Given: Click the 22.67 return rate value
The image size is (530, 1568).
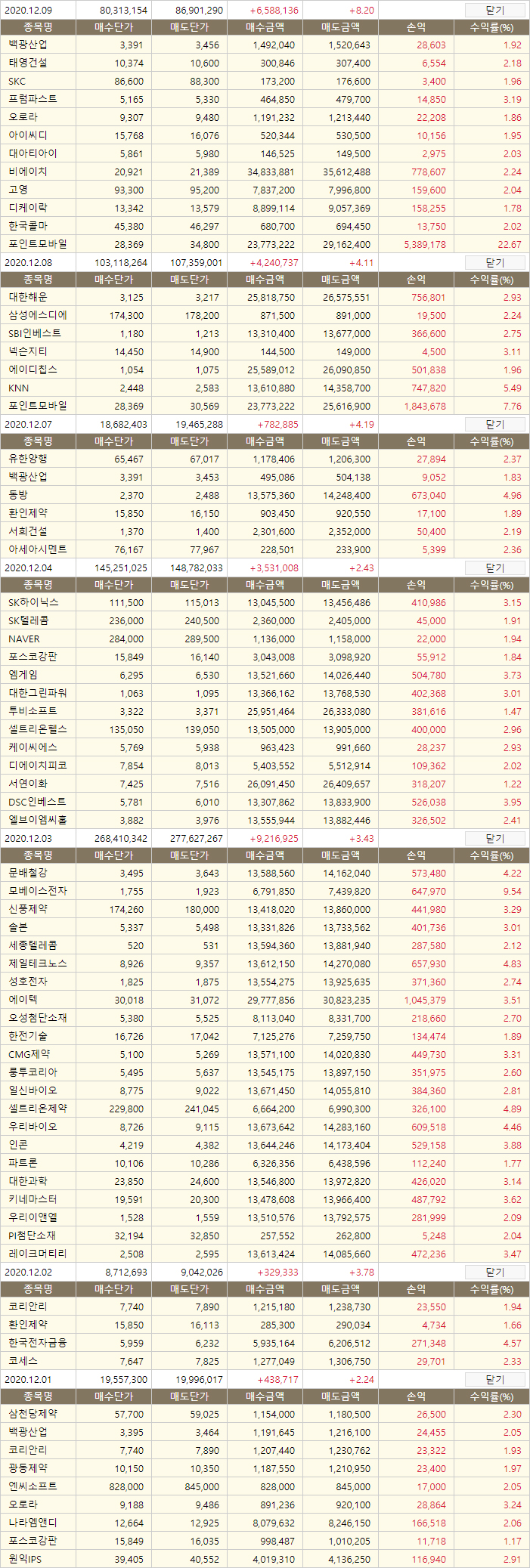Looking at the screenshot, I should [x=510, y=245].
